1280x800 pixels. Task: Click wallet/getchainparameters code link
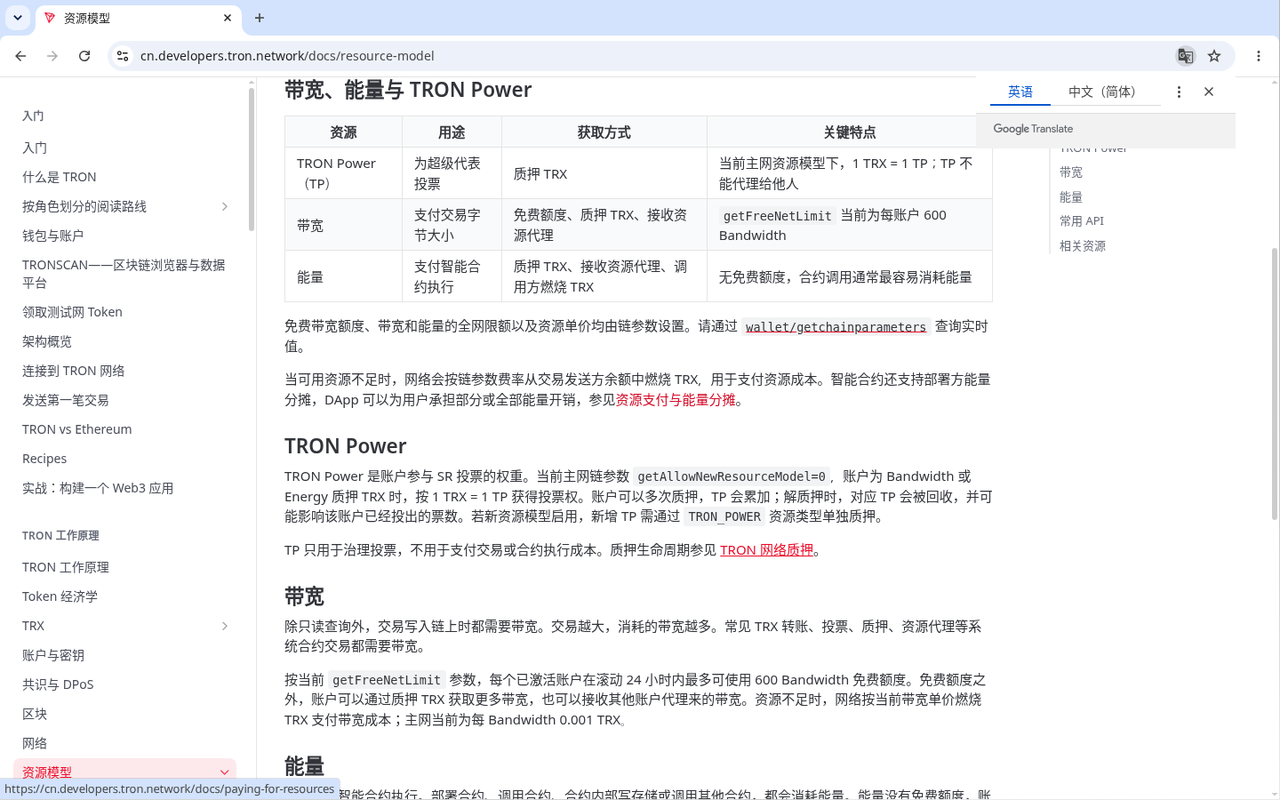pyautogui.click(x=836, y=327)
